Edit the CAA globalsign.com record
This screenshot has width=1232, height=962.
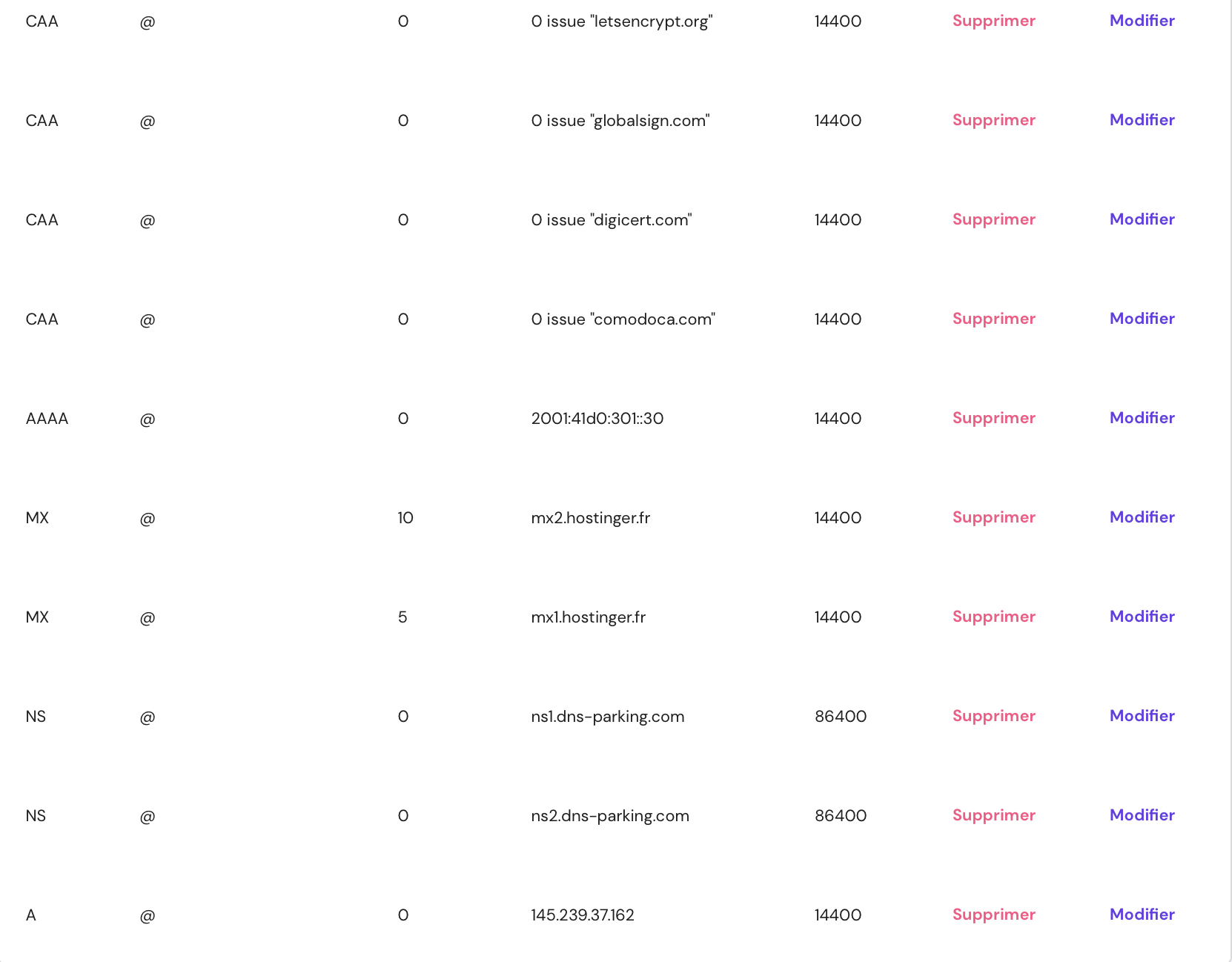pyautogui.click(x=1142, y=120)
